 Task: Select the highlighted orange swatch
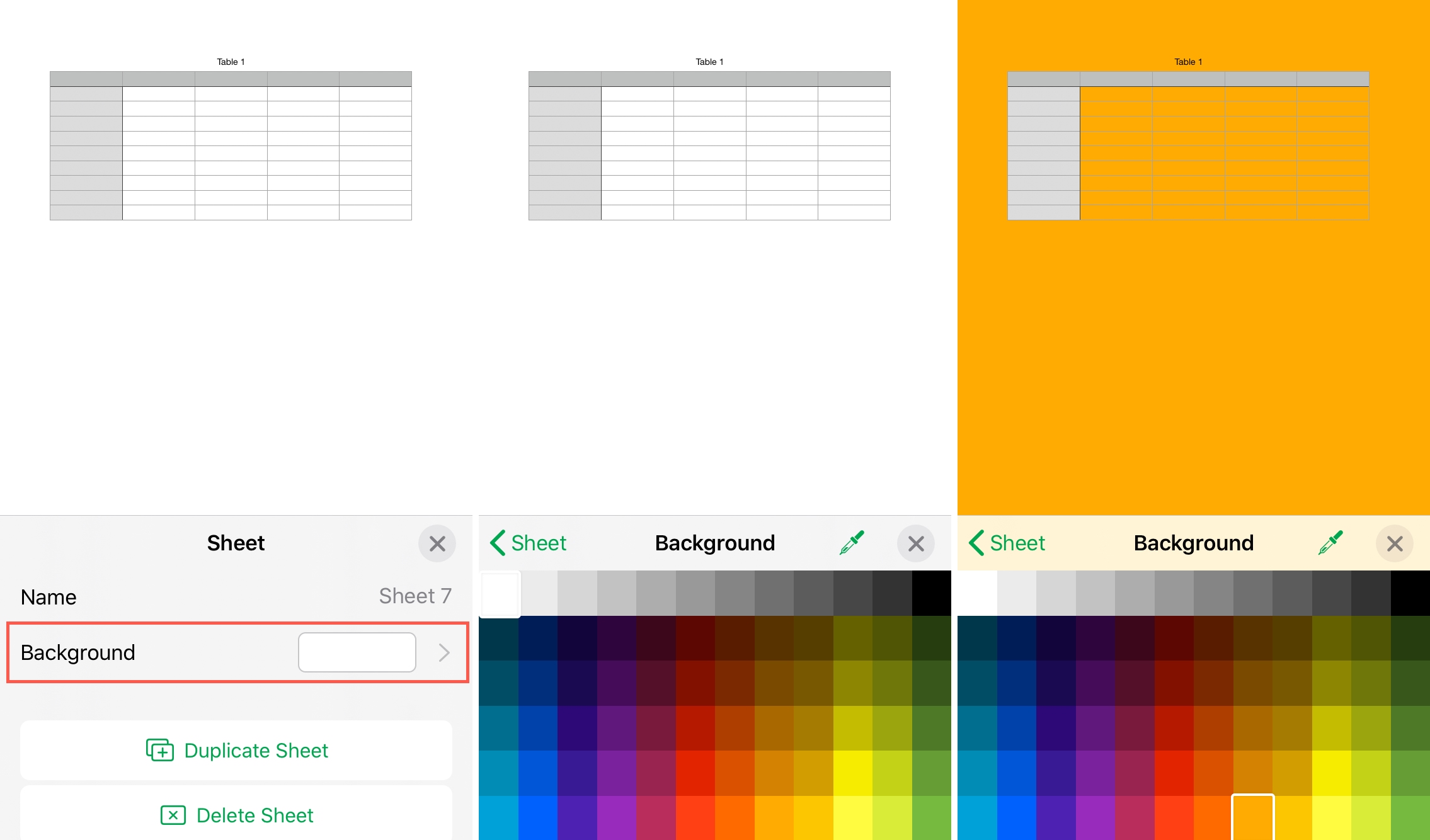[1253, 819]
